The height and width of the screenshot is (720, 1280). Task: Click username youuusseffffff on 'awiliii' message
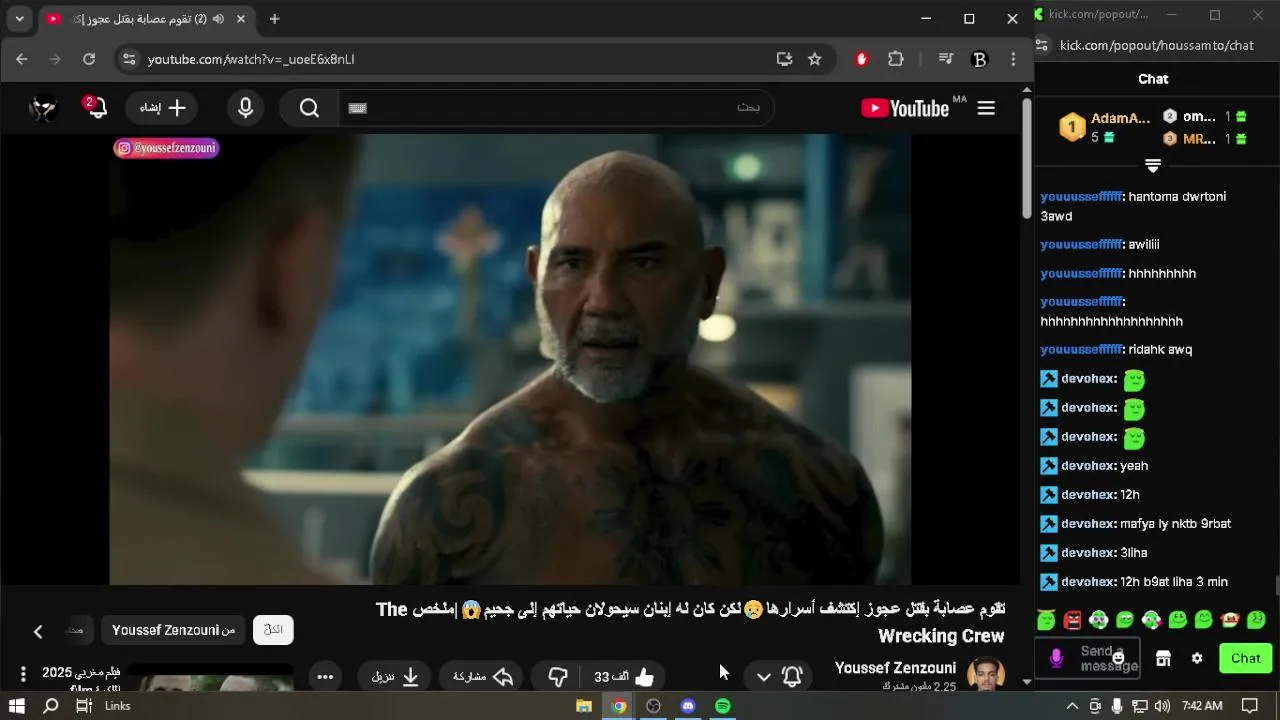pos(1082,244)
